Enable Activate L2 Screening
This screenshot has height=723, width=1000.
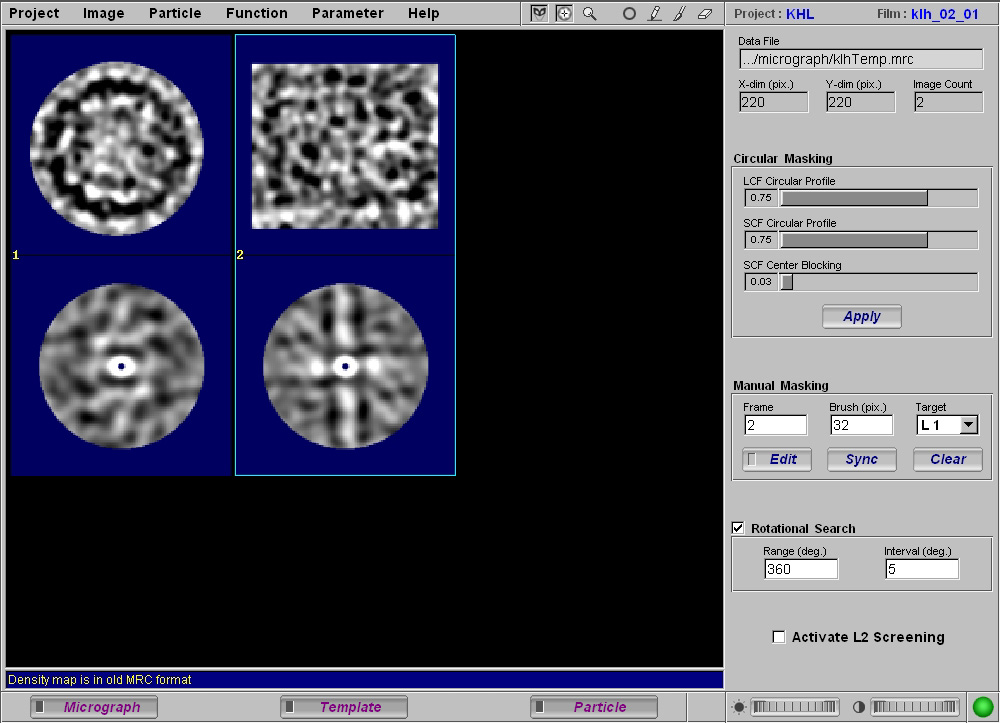click(779, 637)
